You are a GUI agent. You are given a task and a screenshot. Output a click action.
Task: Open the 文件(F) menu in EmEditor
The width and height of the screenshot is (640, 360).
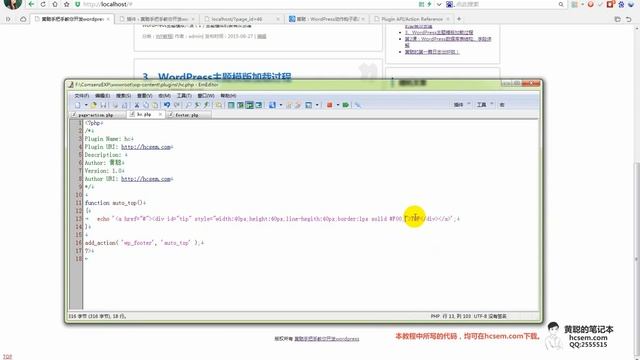[x=82, y=96]
